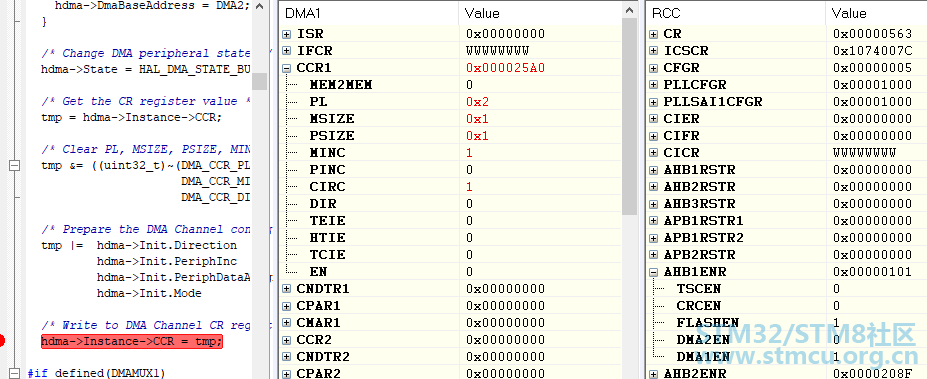Select the MEM2MEM field row
927x379 pixels.
pos(450,85)
